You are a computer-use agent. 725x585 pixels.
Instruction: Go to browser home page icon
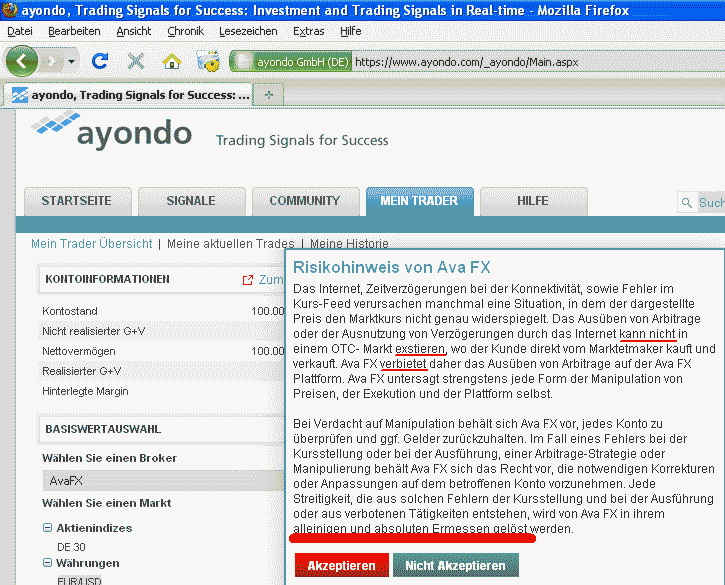coord(172,61)
